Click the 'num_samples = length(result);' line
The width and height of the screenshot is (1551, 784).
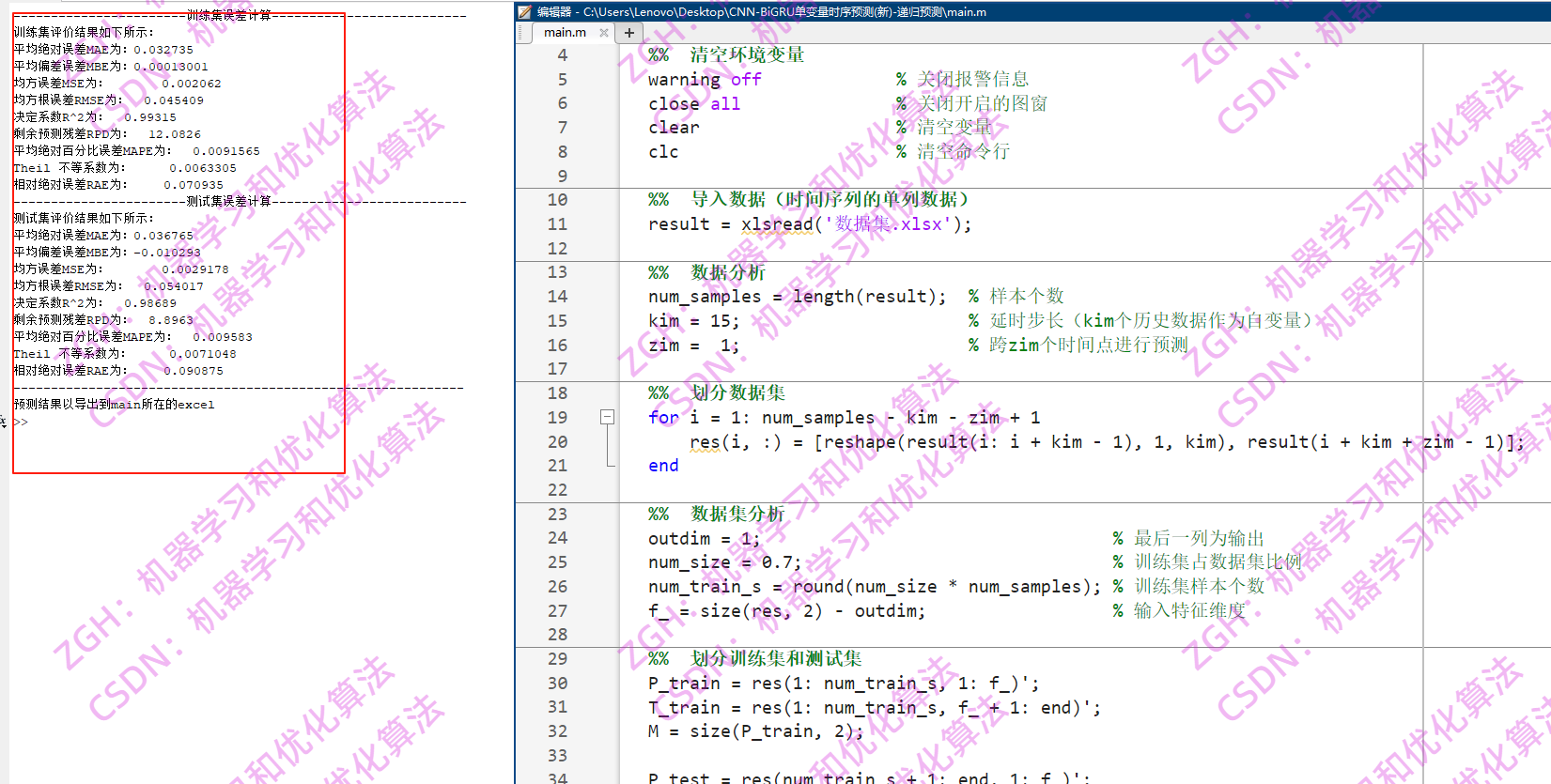pyautogui.click(x=798, y=297)
